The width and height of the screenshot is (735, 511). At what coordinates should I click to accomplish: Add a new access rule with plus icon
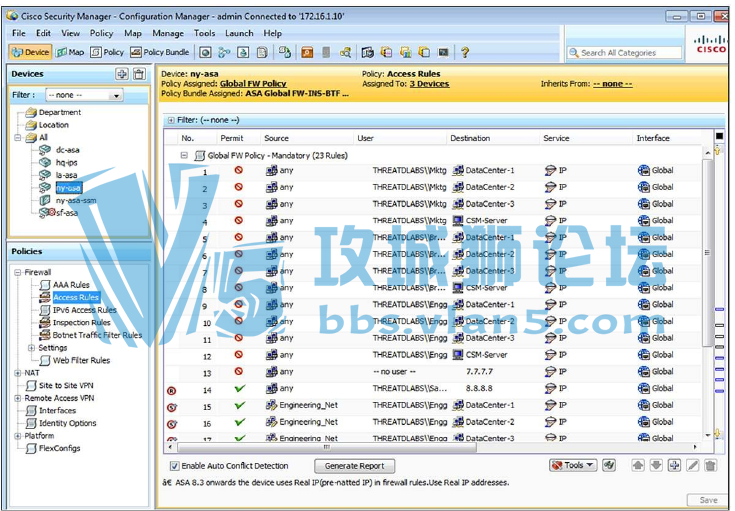pos(674,465)
